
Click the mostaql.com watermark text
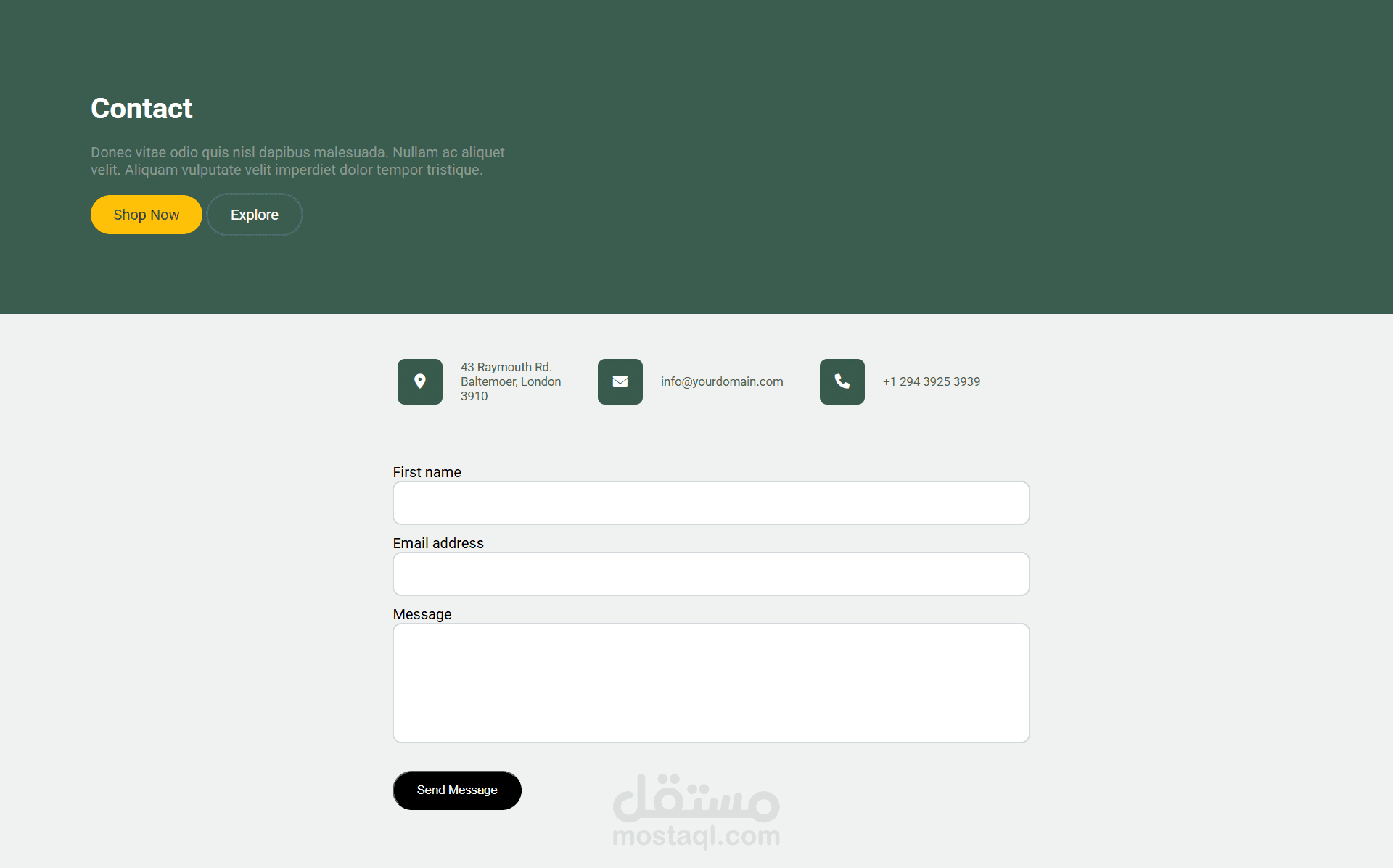click(x=696, y=836)
